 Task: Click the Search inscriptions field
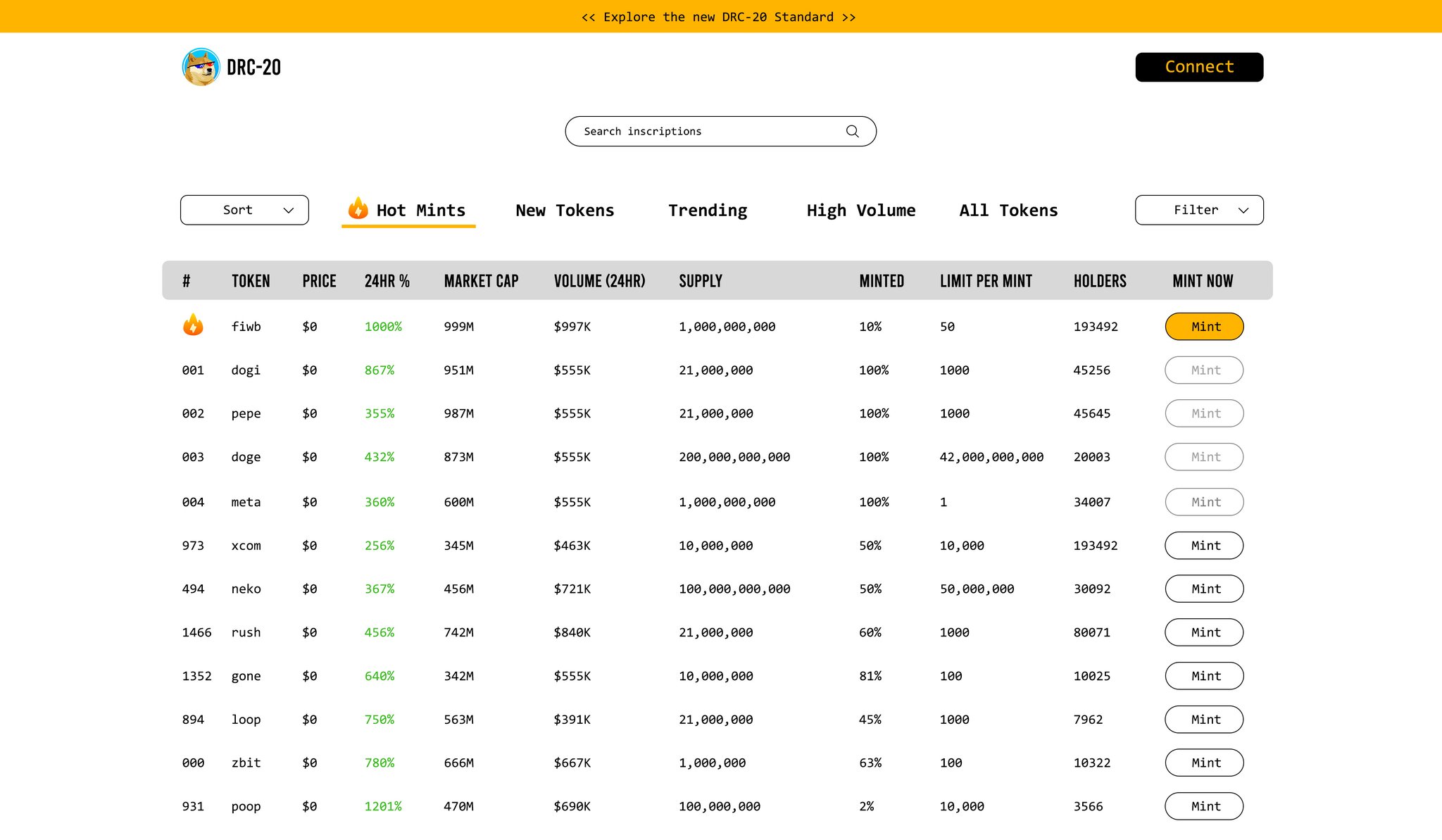coord(704,132)
